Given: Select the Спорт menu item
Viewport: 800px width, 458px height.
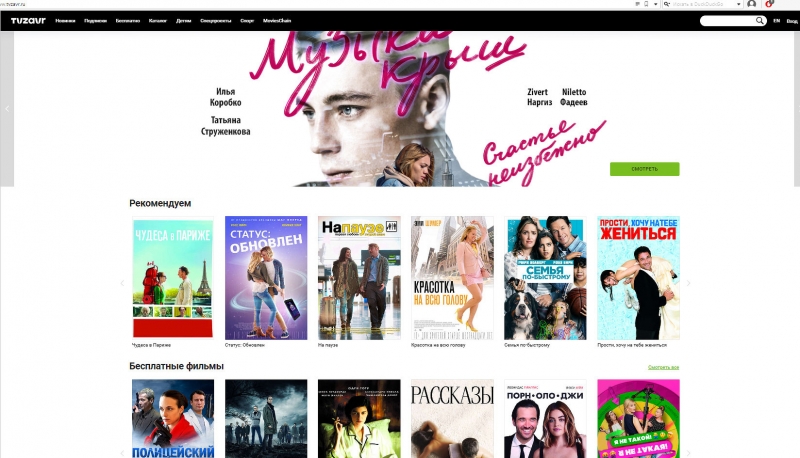Looking at the screenshot, I should point(247,20).
